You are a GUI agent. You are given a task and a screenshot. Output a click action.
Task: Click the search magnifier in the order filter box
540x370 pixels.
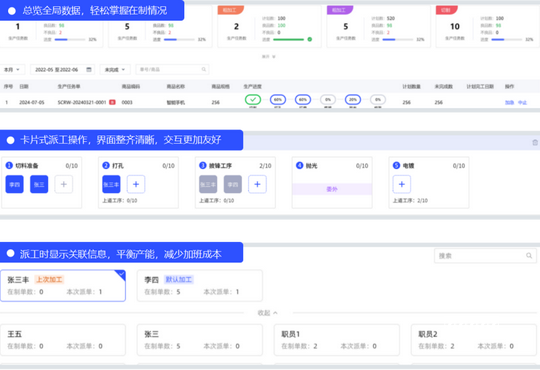point(204,70)
